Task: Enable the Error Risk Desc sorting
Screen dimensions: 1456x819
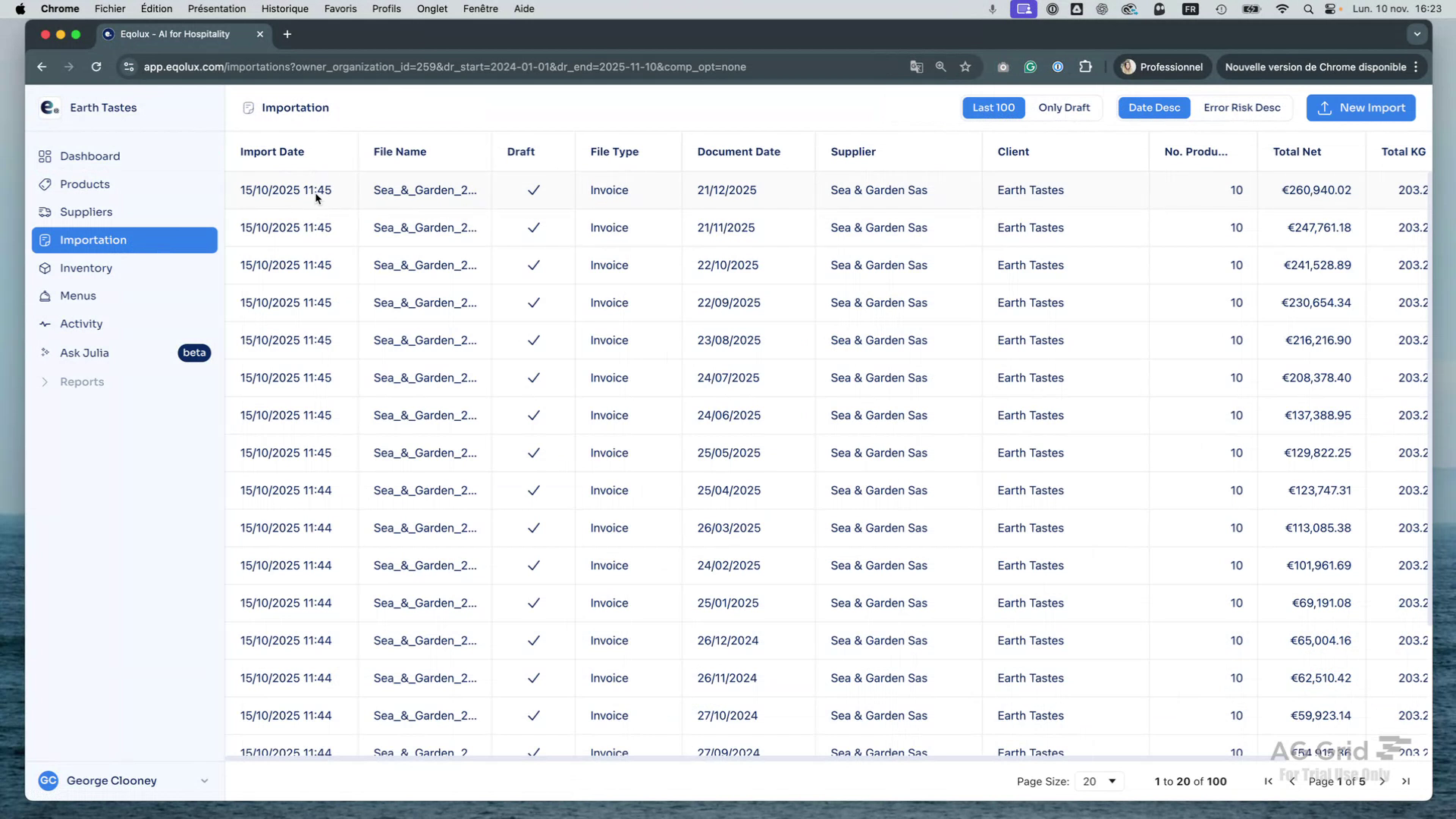Action: (1242, 108)
